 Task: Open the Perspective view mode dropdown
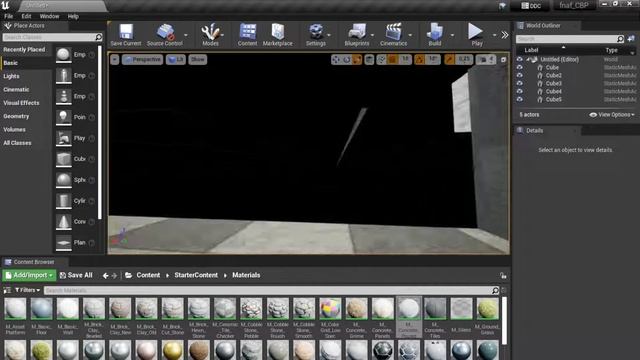coord(142,60)
